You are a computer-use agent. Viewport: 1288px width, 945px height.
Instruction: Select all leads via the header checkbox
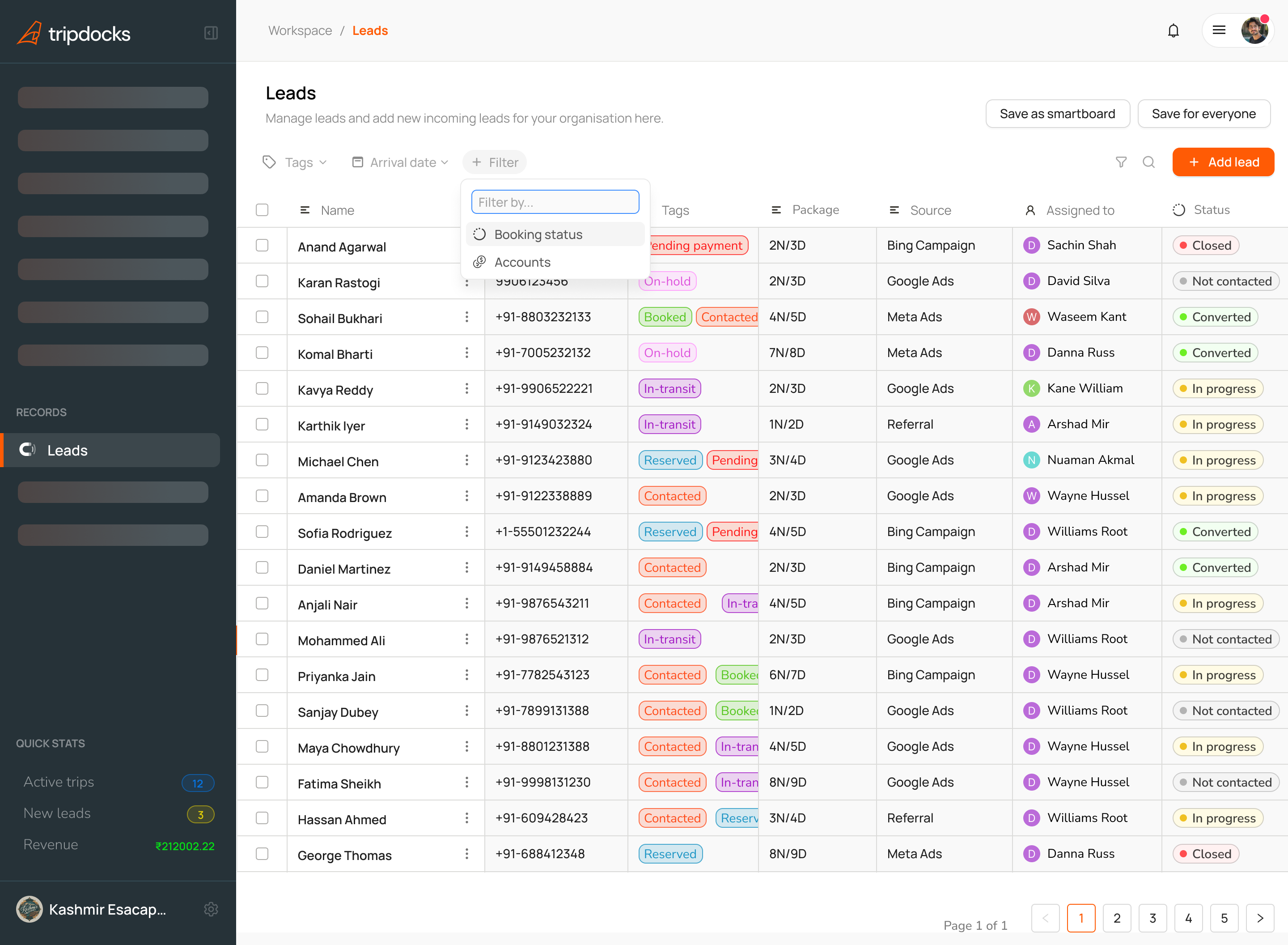click(x=262, y=210)
